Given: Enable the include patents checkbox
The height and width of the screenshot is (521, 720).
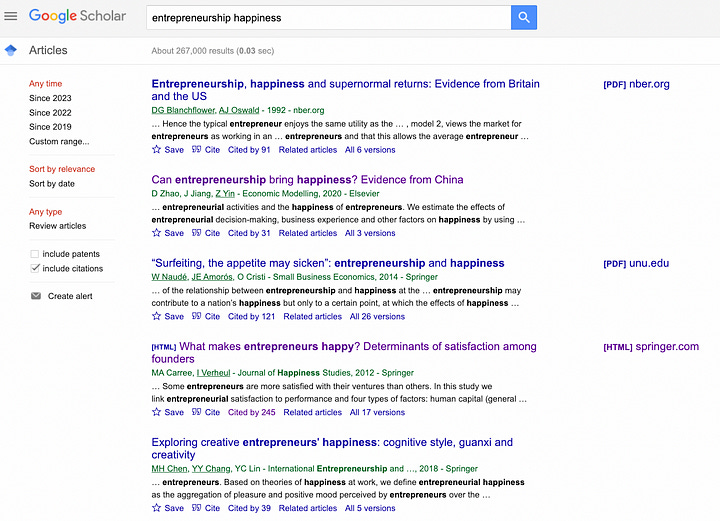Looking at the screenshot, I should pos(34,254).
